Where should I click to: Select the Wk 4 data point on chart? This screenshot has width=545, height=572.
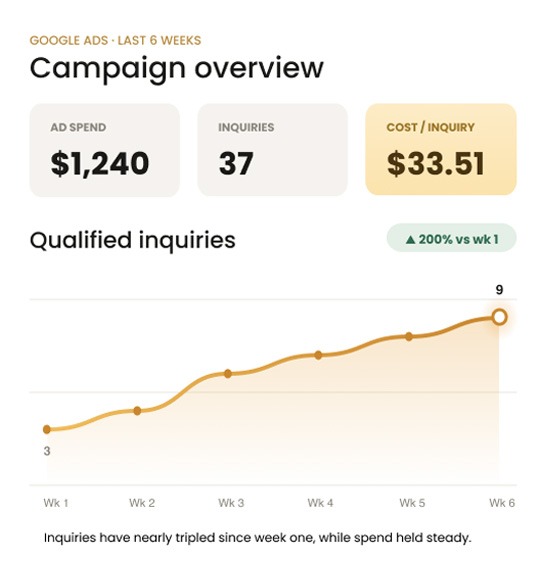(318, 355)
